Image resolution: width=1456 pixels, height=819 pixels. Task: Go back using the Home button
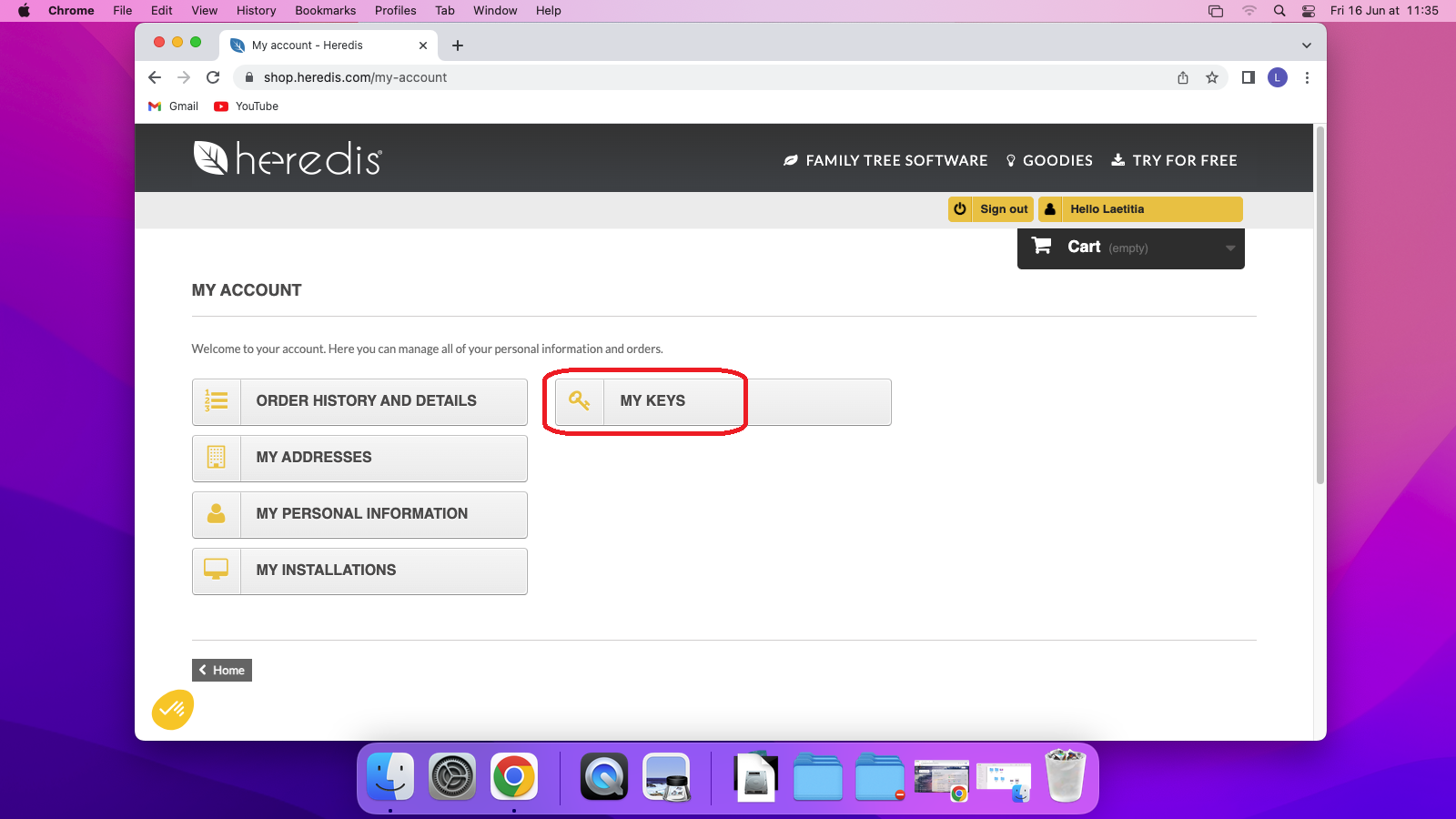(222, 670)
